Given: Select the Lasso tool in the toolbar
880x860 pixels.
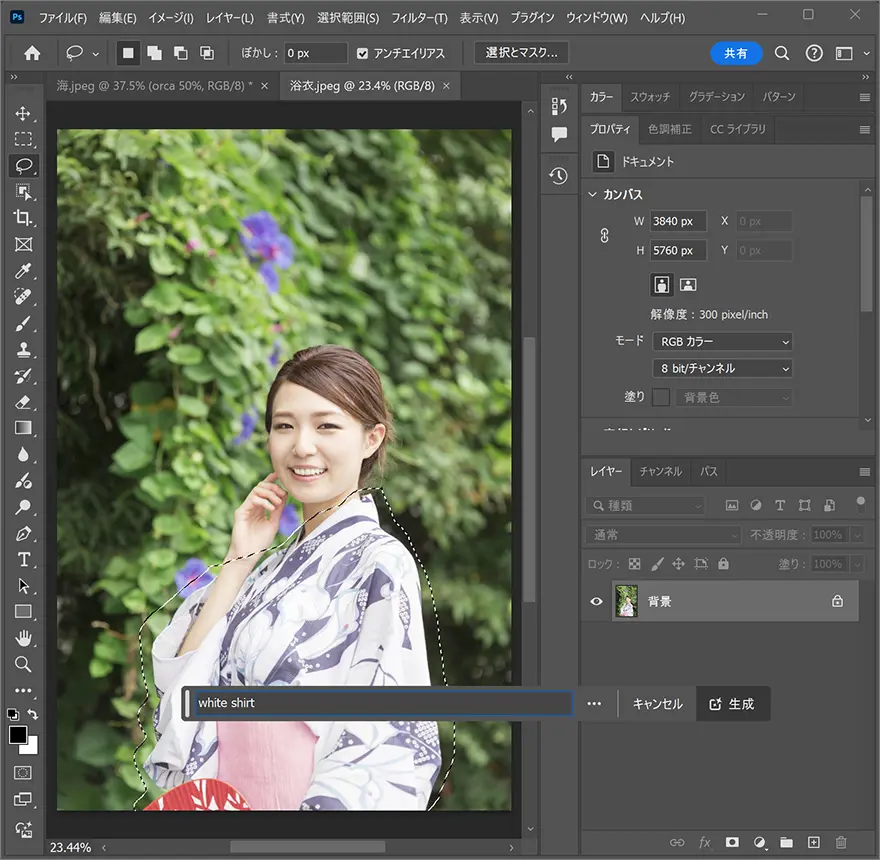Looking at the screenshot, I should 23,166.
